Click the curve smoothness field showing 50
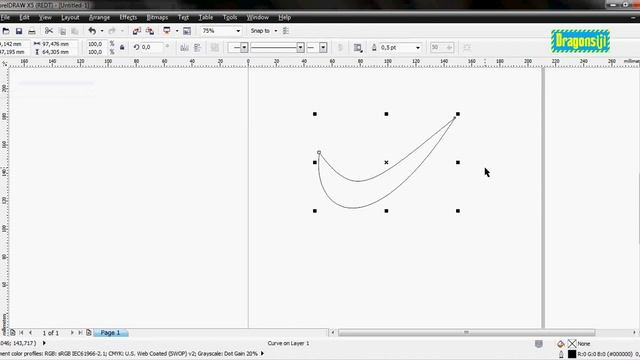Image resolution: width=640 pixels, height=360 pixels. (x=442, y=48)
